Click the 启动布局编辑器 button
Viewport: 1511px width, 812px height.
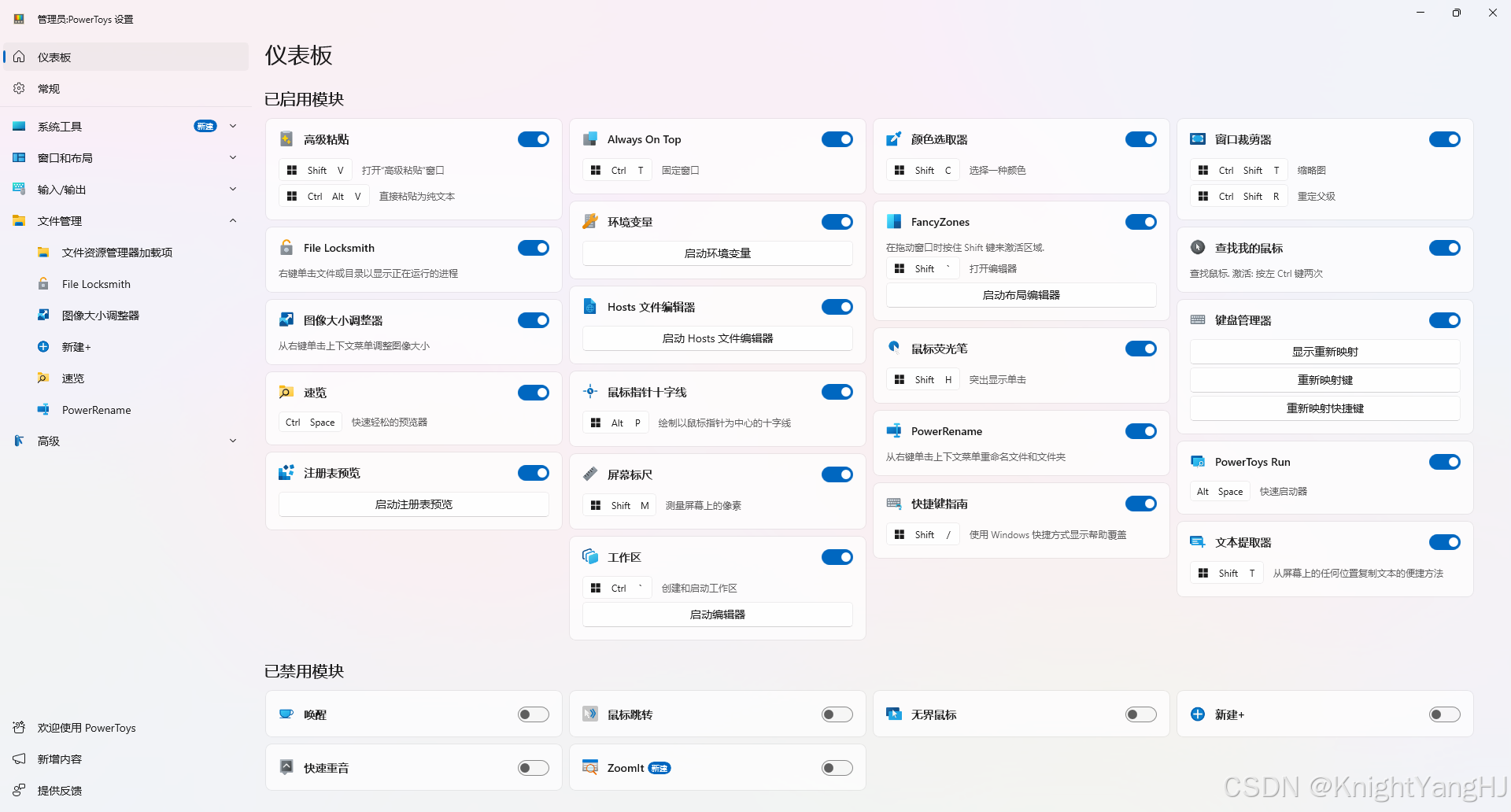pyautogui.click(x=1021, y=295)
